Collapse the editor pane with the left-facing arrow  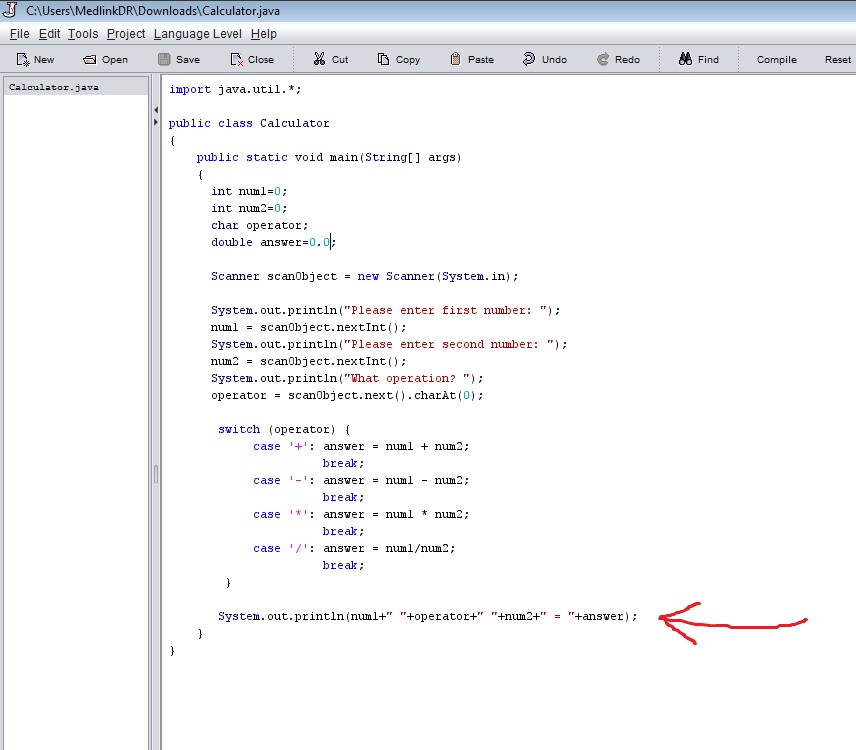click(155, 108)
